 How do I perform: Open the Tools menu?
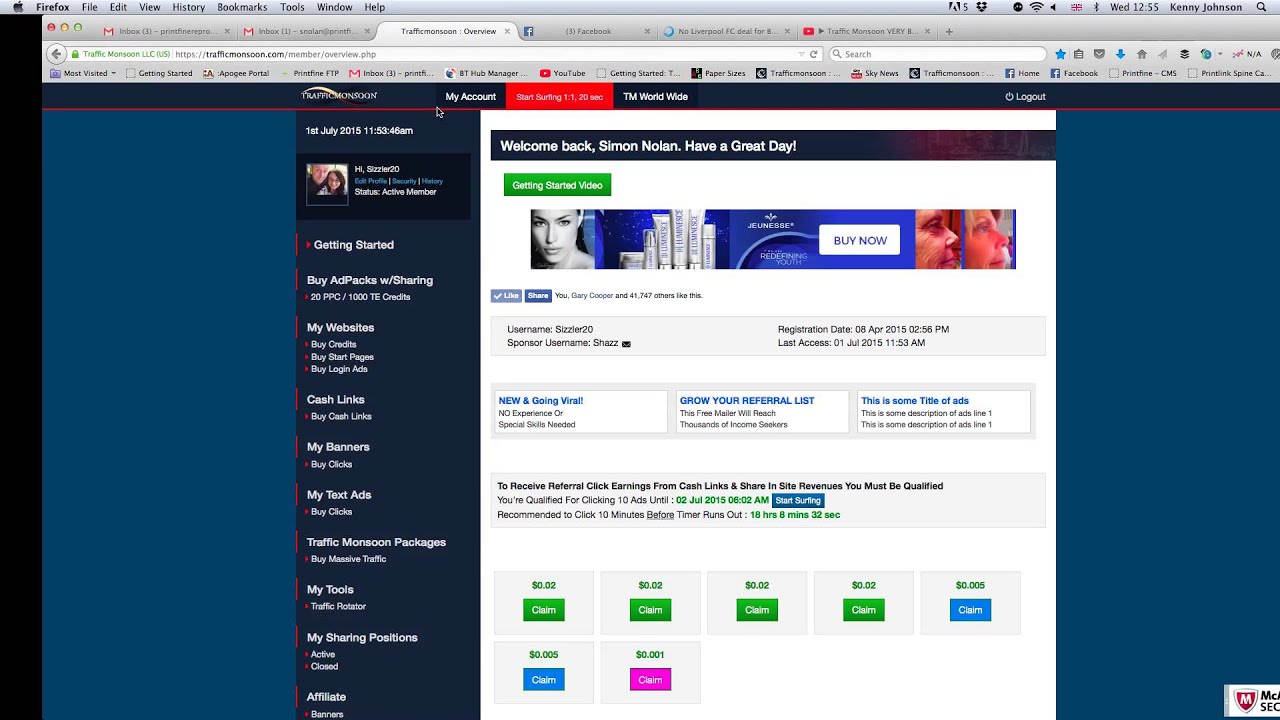click(x=292, y=7)
